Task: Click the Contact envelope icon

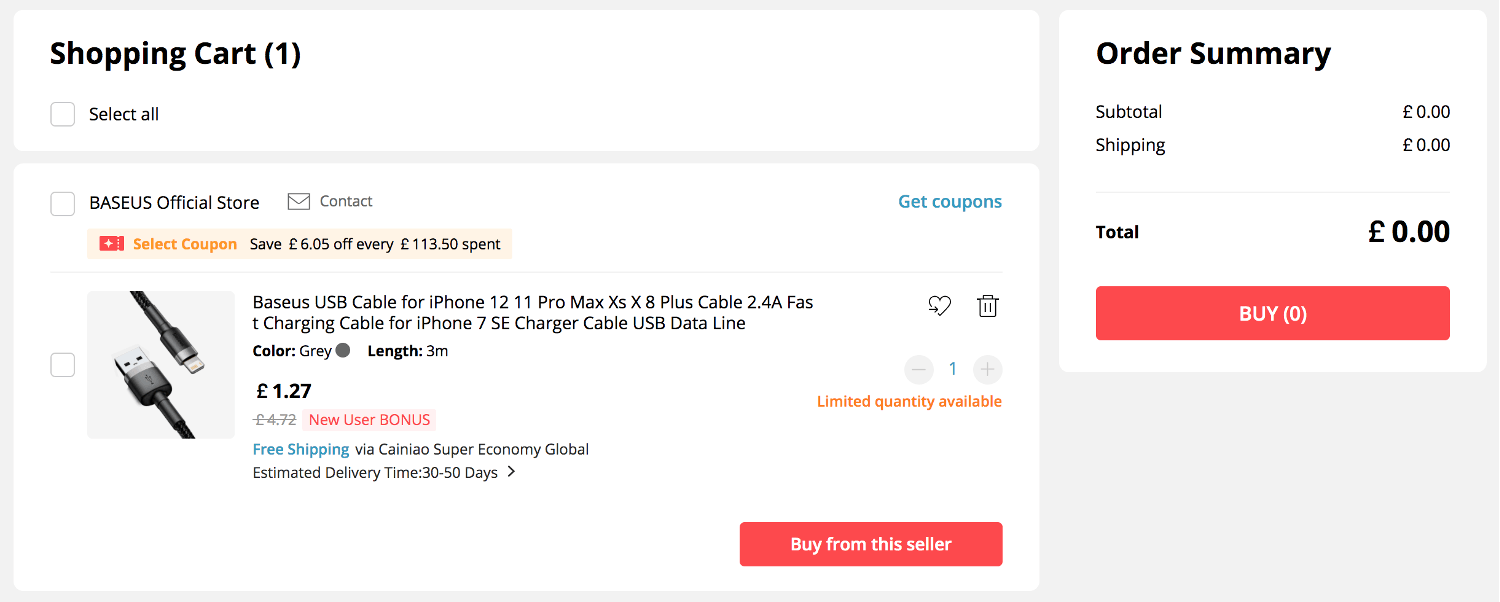Action: point(298,202)
